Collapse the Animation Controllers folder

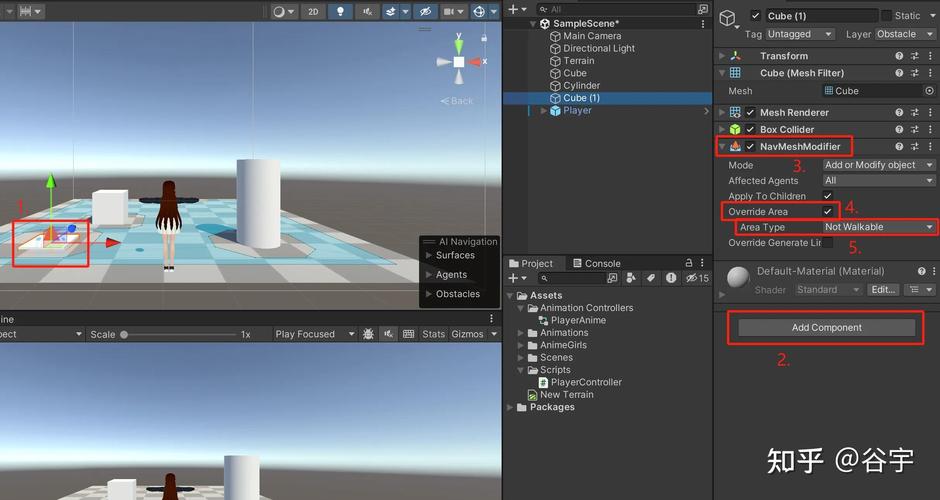tap(520, 308)
